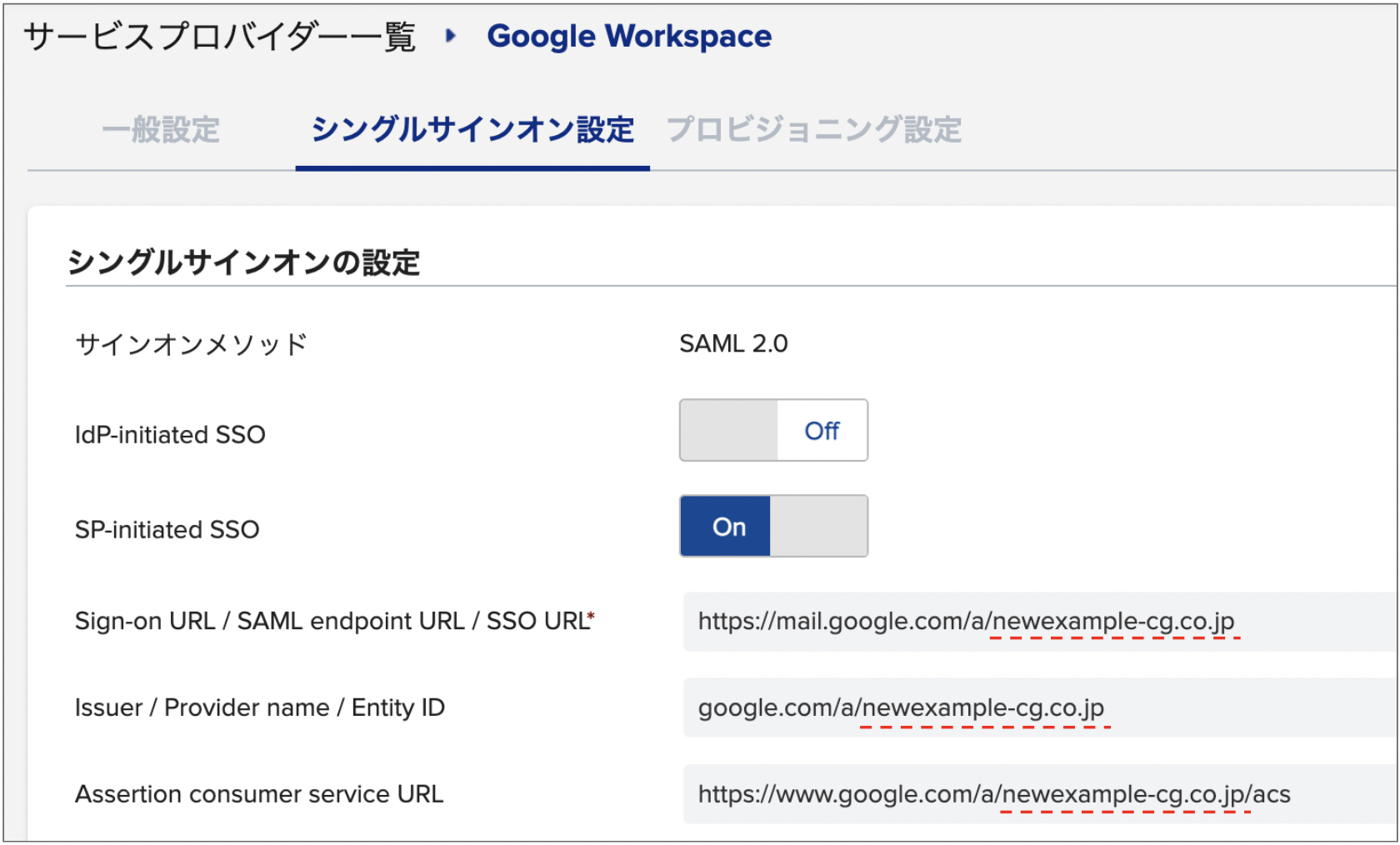Open the プロビジョニング設定 tab
The width and height of the screenshot is (1400, 845).
click(x=814, y=130)
